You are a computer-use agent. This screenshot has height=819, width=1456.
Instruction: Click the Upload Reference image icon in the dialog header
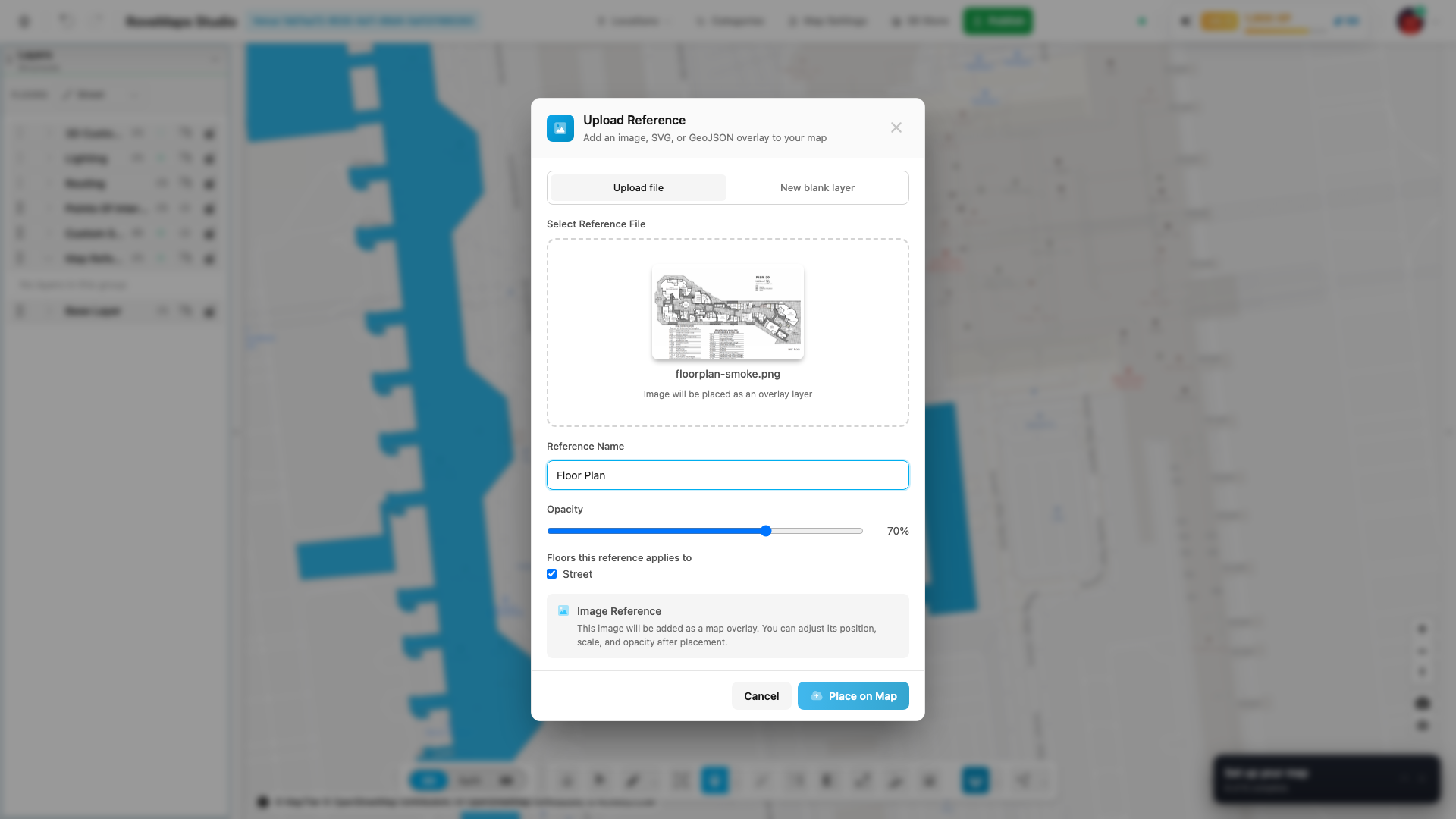pyautogui.click(x=560, y=128)
